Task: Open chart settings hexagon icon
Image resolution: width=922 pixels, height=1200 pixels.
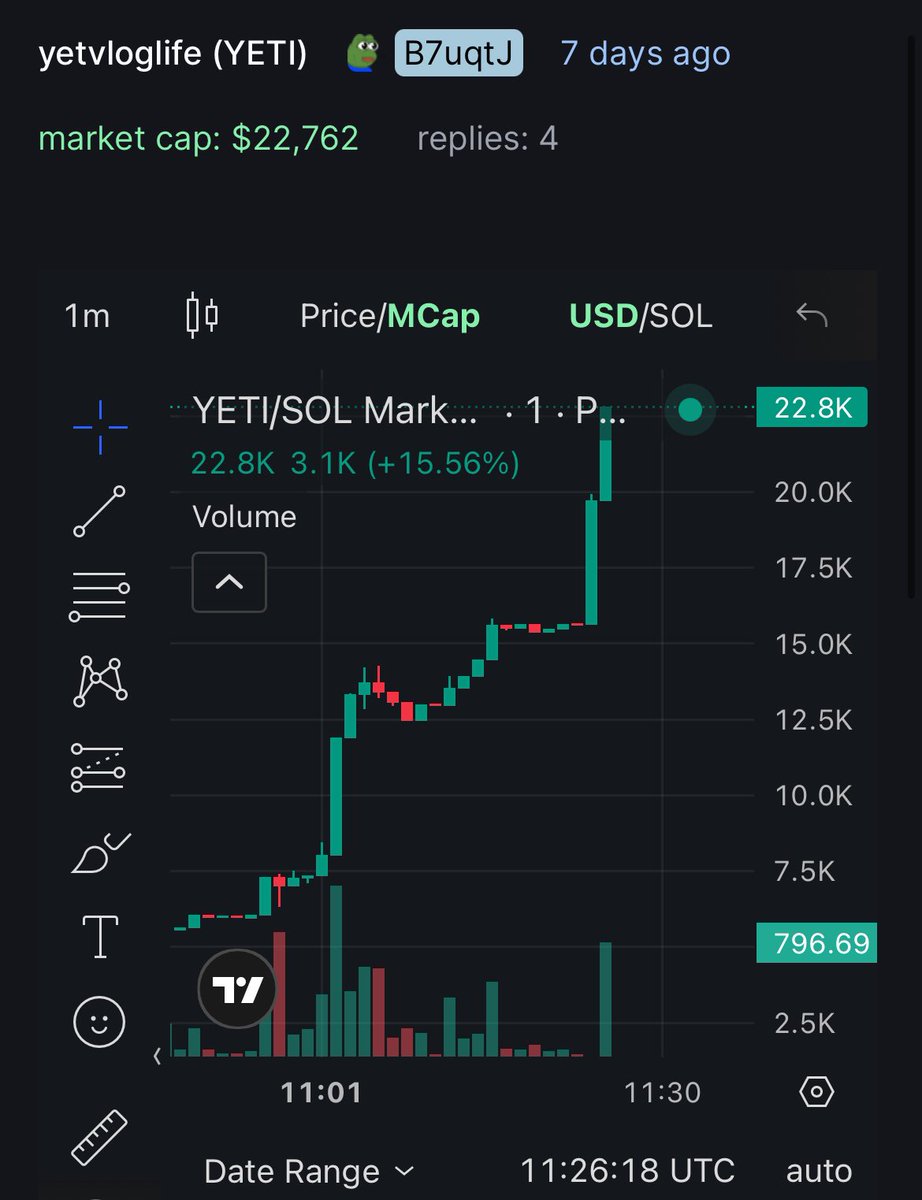Action: point(817,1092)
